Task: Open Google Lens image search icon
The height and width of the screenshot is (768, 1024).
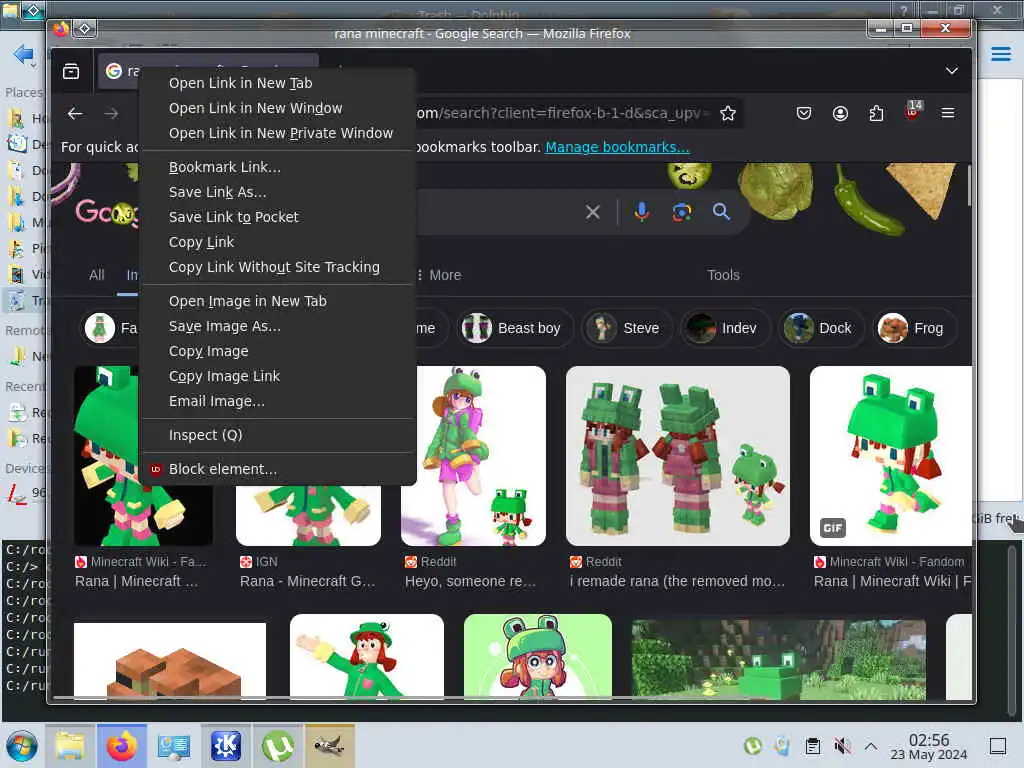Action: pyautogui.click(x=682, y=212)
